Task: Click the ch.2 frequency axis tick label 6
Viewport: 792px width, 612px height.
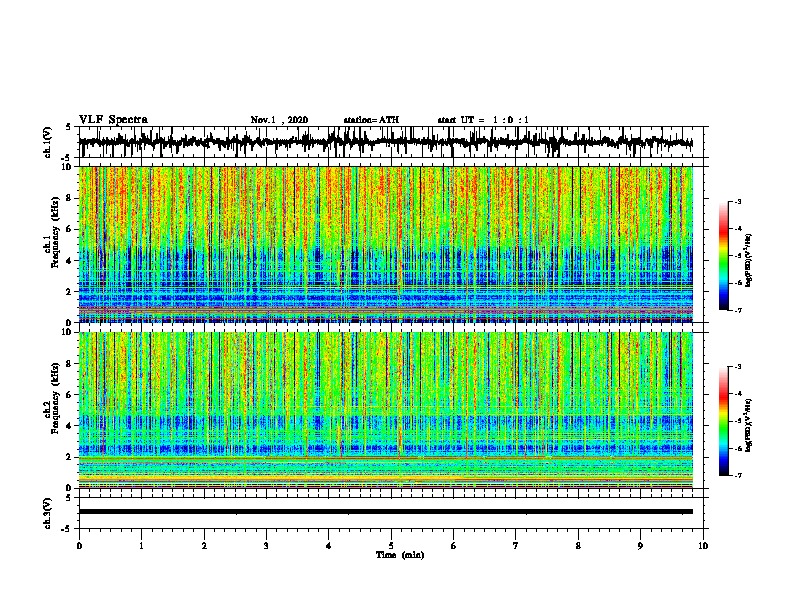Action: 70,395
